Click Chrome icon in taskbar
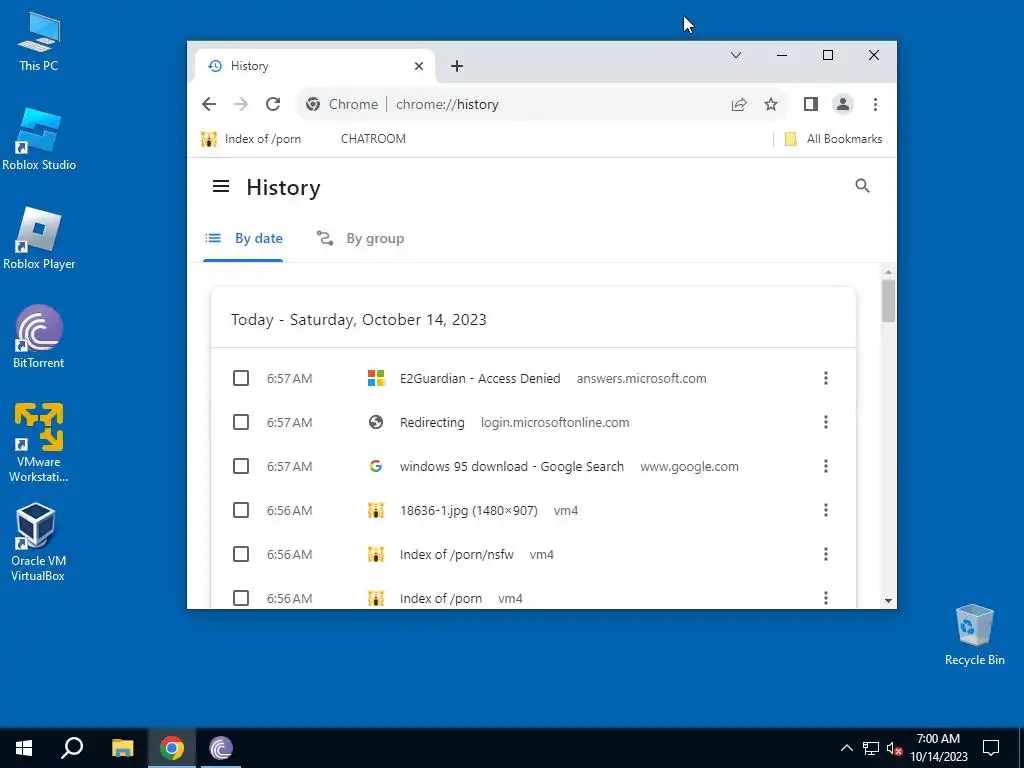The width and height of the screenshot is (1024, 768). (x=172, y=748)
